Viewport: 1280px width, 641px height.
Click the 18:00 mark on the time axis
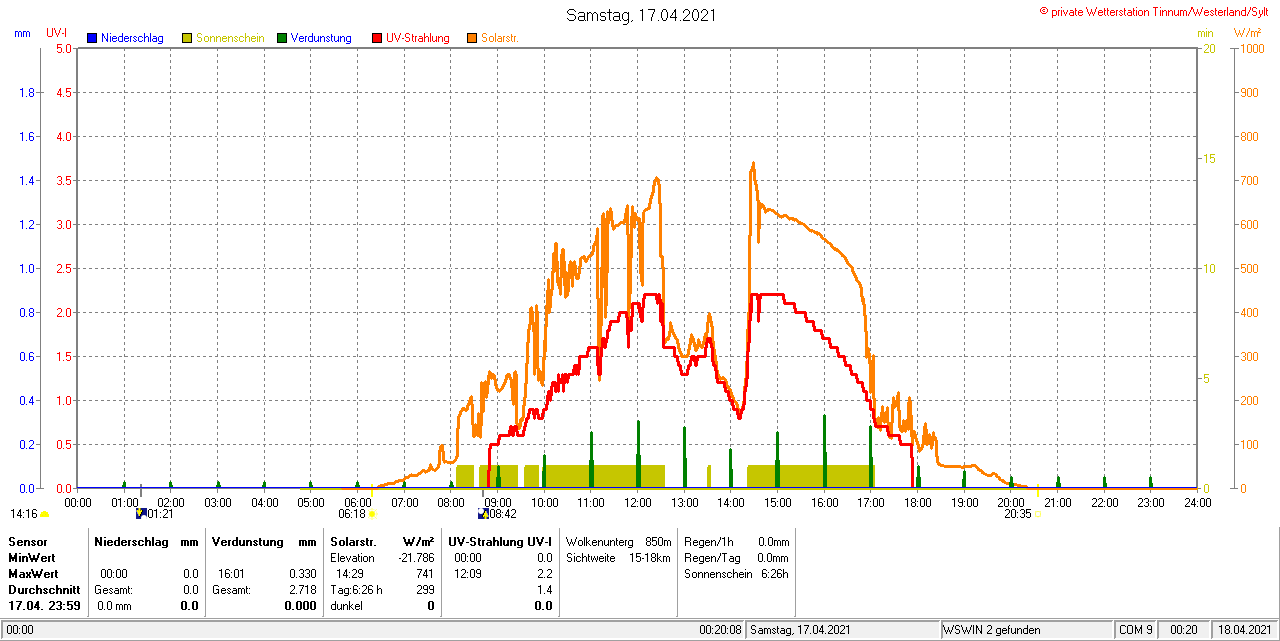point(917,502)
